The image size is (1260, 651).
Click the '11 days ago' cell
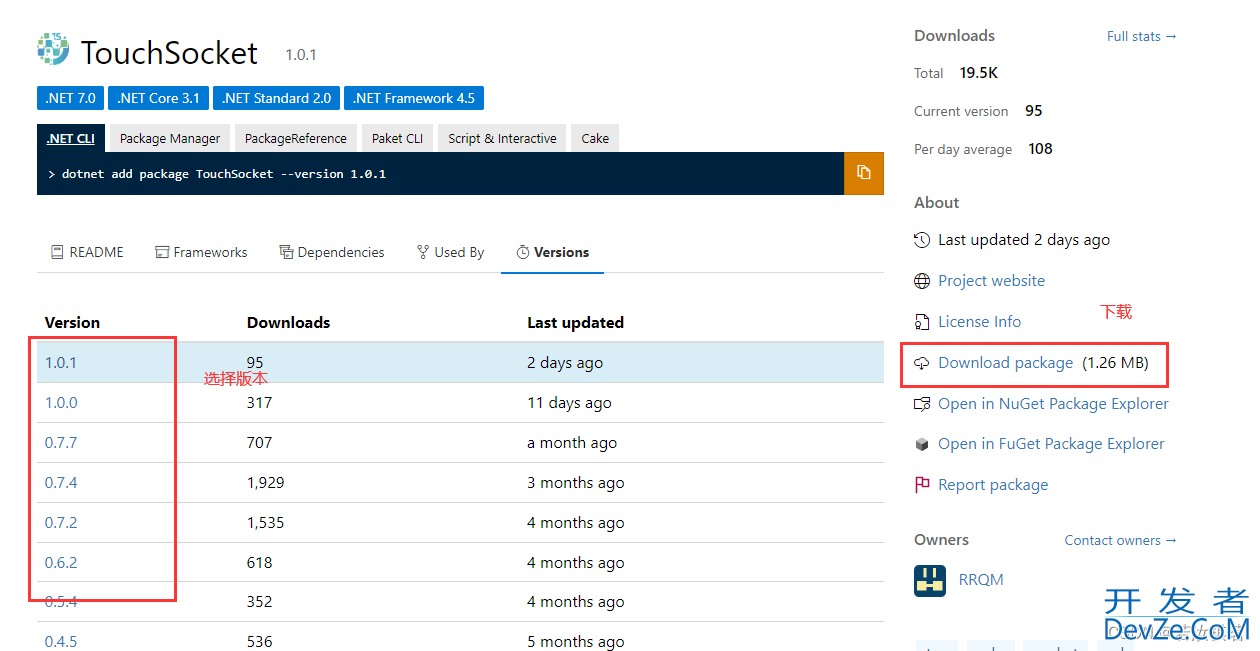coord(569,403)
